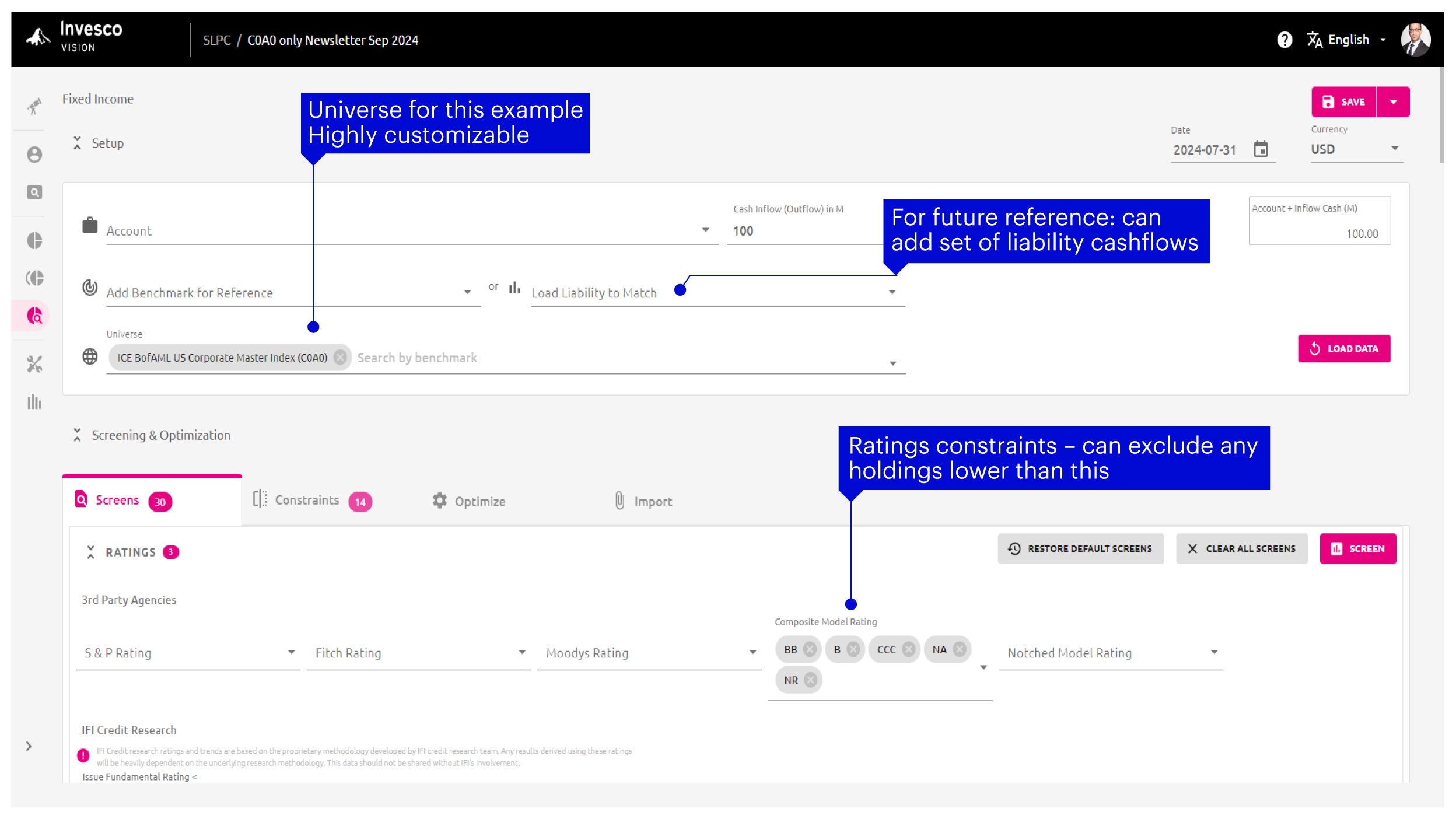
Task: Open the Date calendar picker icon
Action: coord(1261,149)
